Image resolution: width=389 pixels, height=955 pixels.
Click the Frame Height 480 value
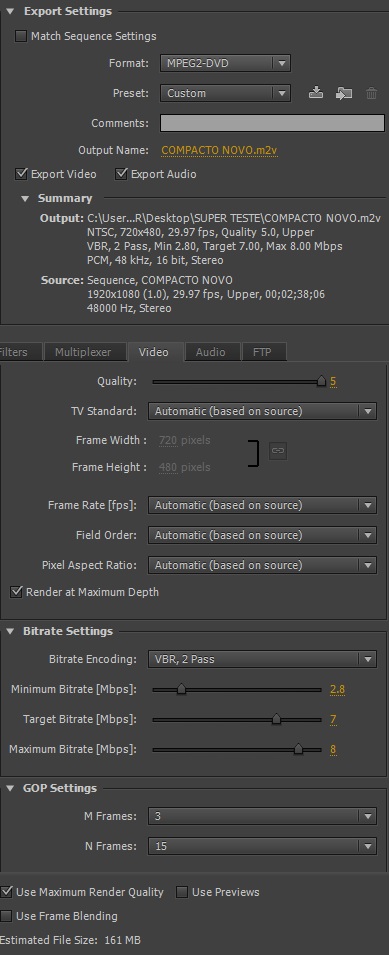[x=167, y=467]
